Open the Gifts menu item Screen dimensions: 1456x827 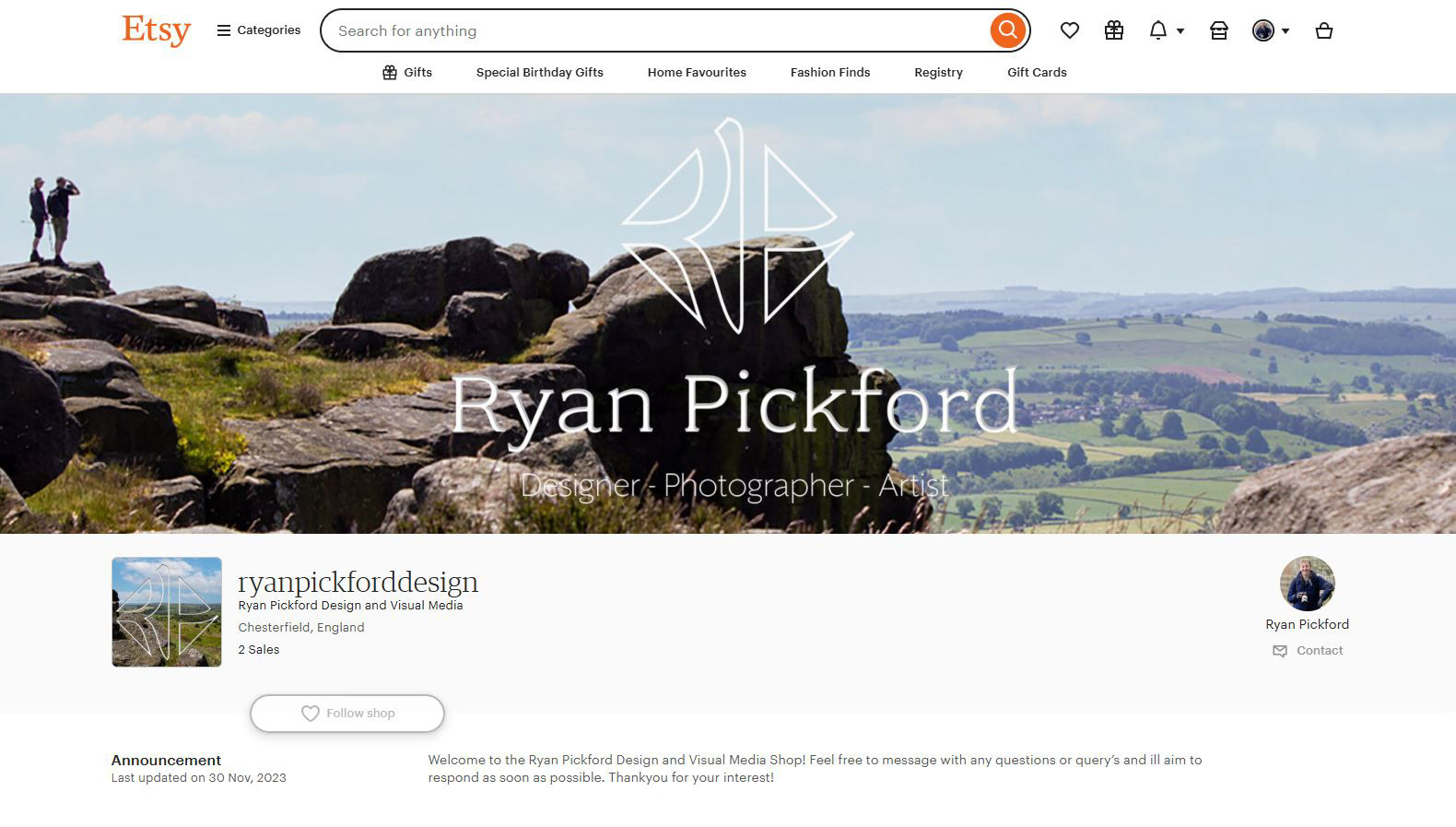[x=407, y=72]
